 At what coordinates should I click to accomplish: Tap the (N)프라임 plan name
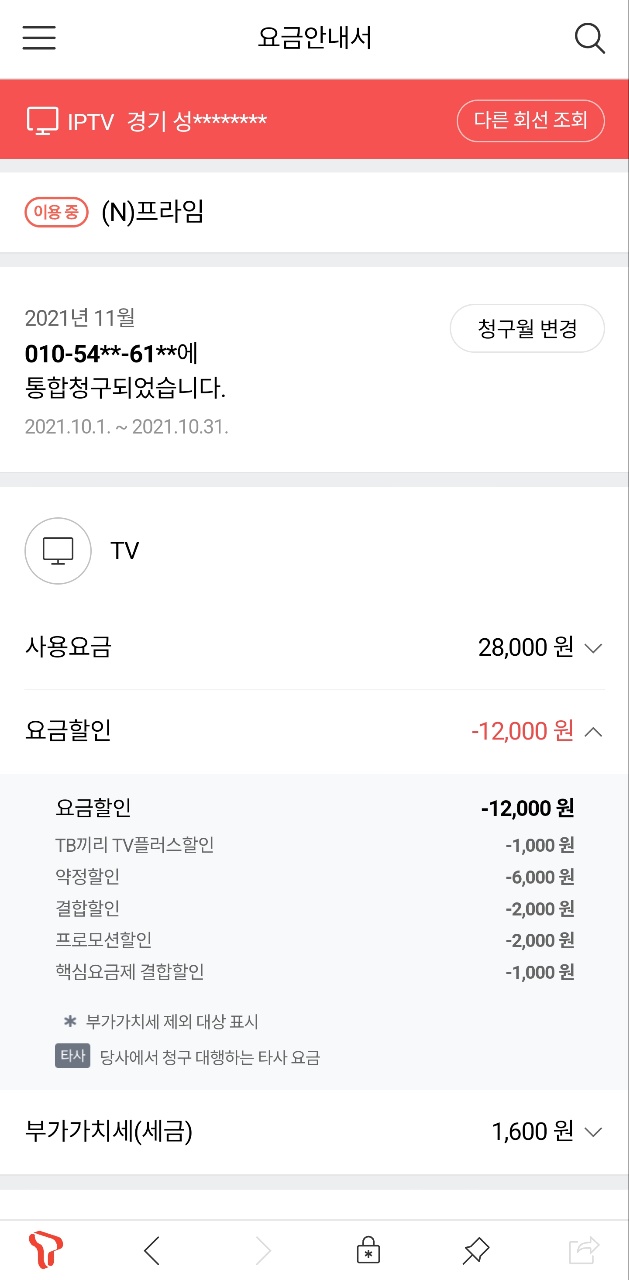click(152, 212)
